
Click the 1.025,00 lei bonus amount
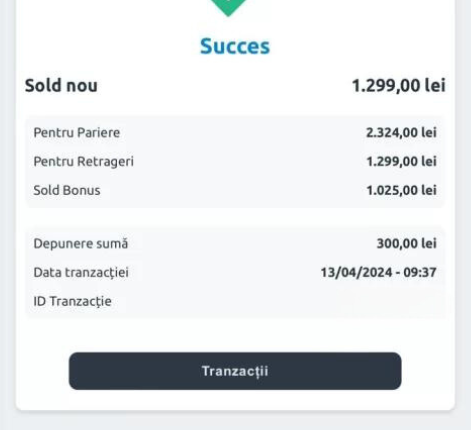[x=402, y=190]
